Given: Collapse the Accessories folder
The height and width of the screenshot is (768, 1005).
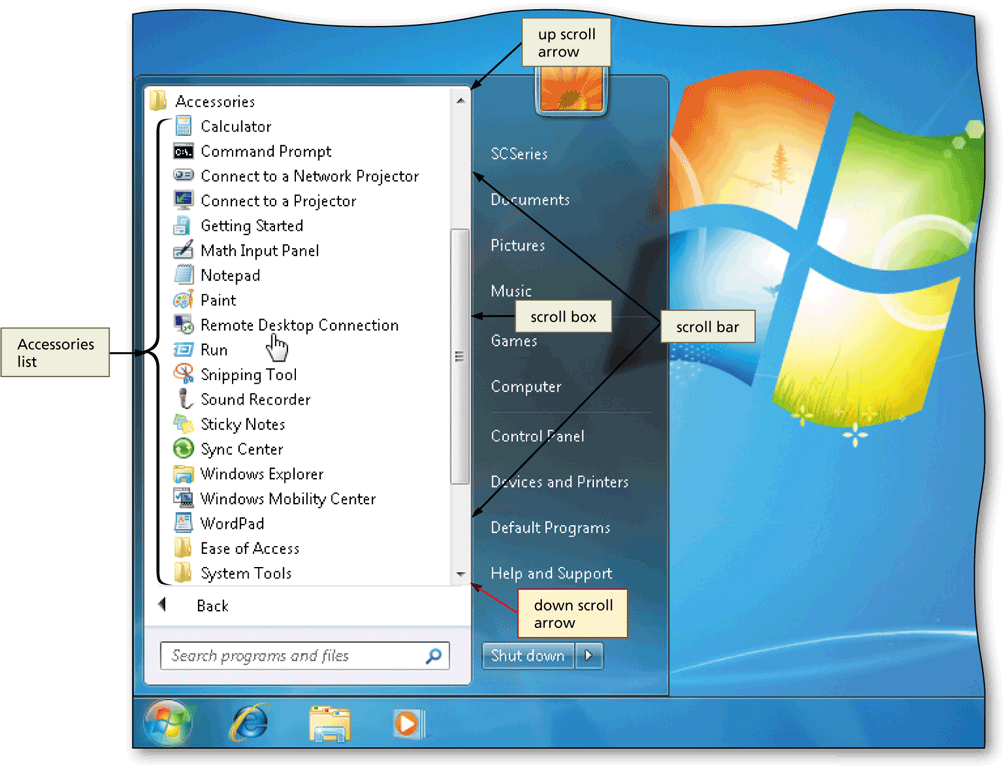Looking at the screenshot, I should click(x=203, y=101).
